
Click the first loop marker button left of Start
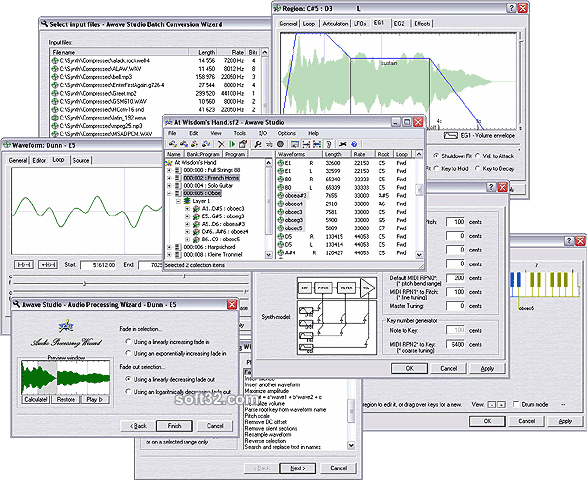24,265
